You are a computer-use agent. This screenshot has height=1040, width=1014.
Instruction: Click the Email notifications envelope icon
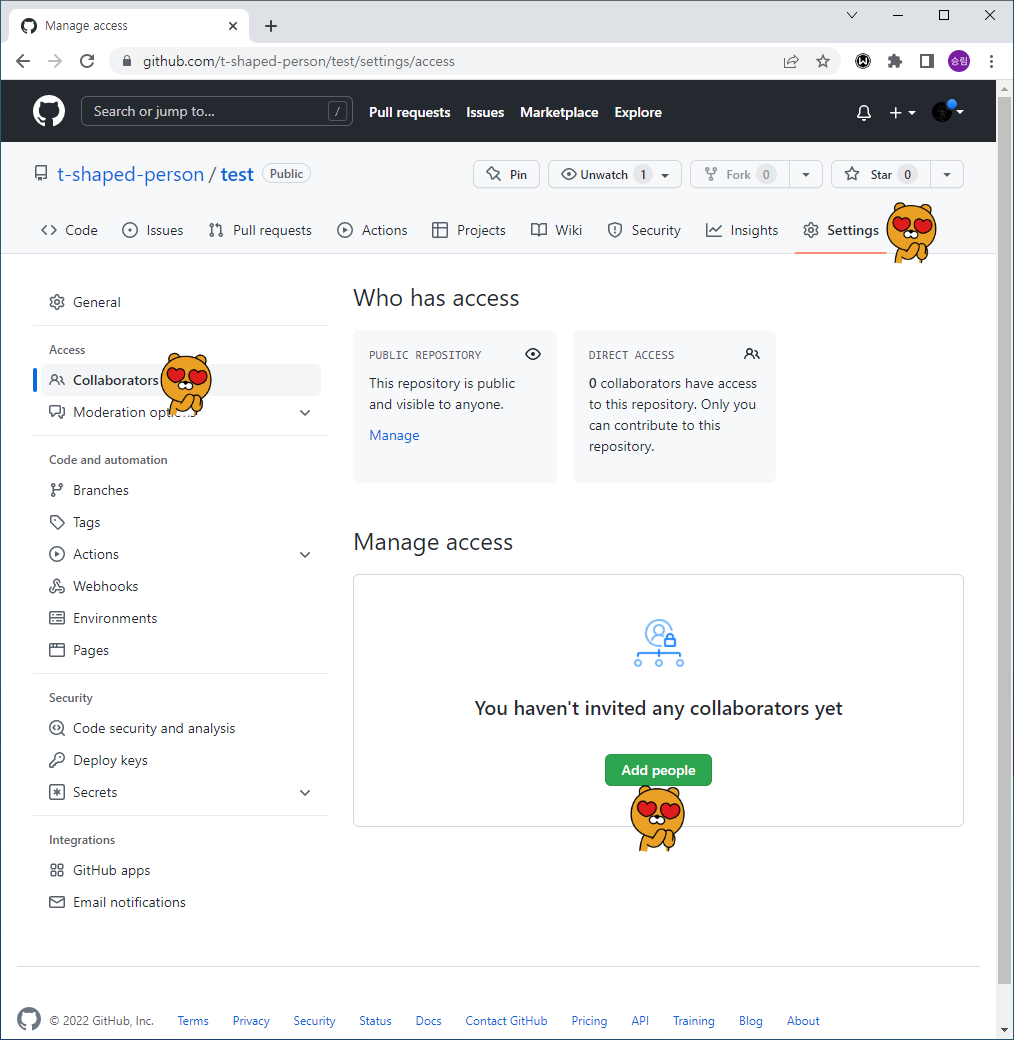click(x=57, y=902)
